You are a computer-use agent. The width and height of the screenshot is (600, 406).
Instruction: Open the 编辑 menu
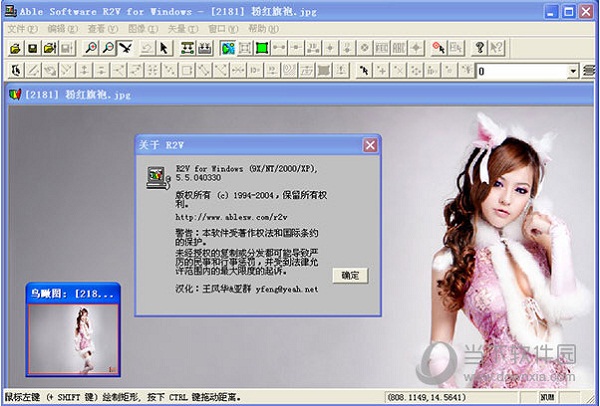62,29
